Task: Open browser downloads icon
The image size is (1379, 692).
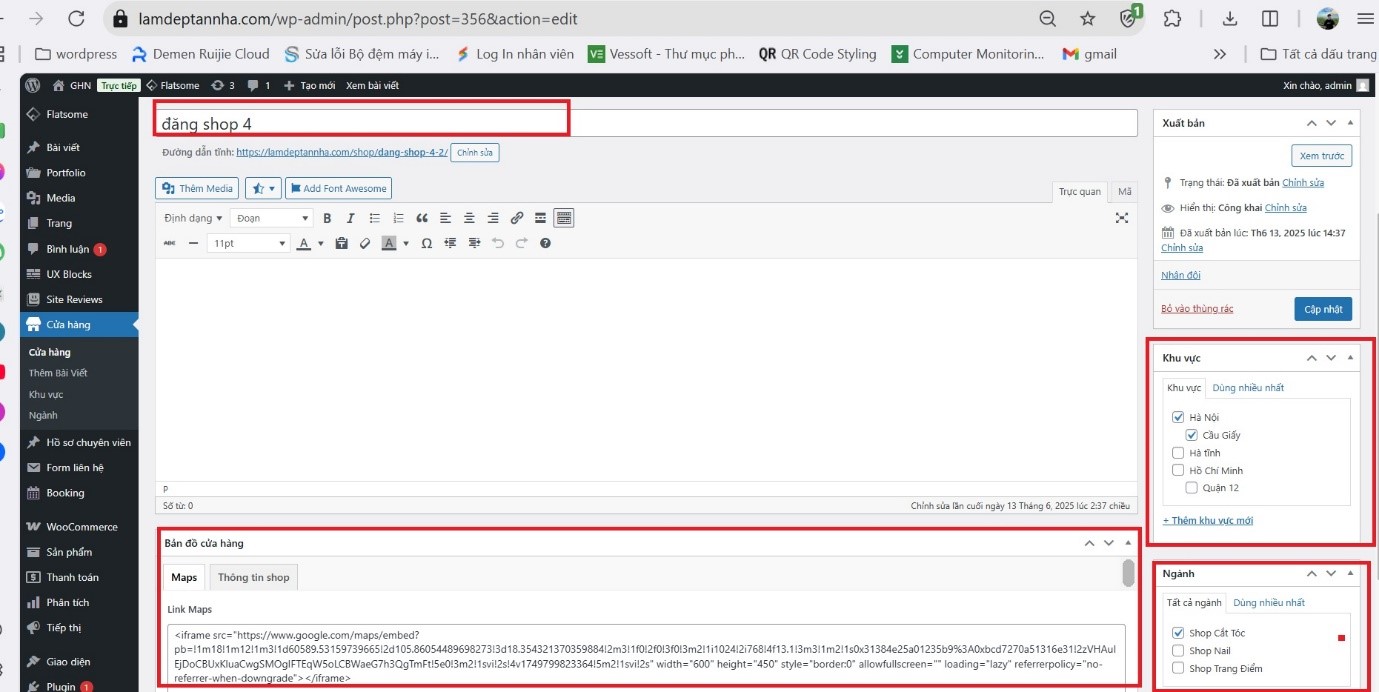Action: (x=1230, y=19)
